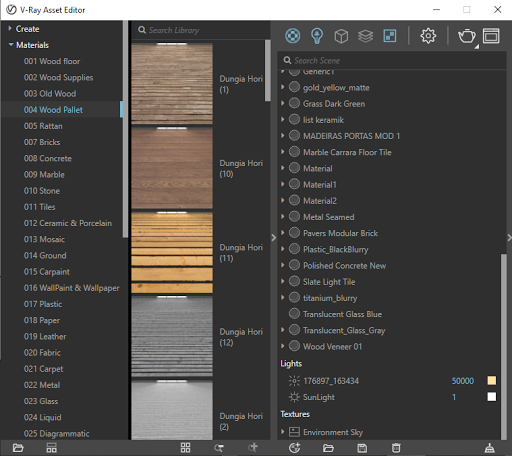Screen dimensions: 512x456
Task: Click the list view layout icon at bottom left
Action: [x=51, y=448]
